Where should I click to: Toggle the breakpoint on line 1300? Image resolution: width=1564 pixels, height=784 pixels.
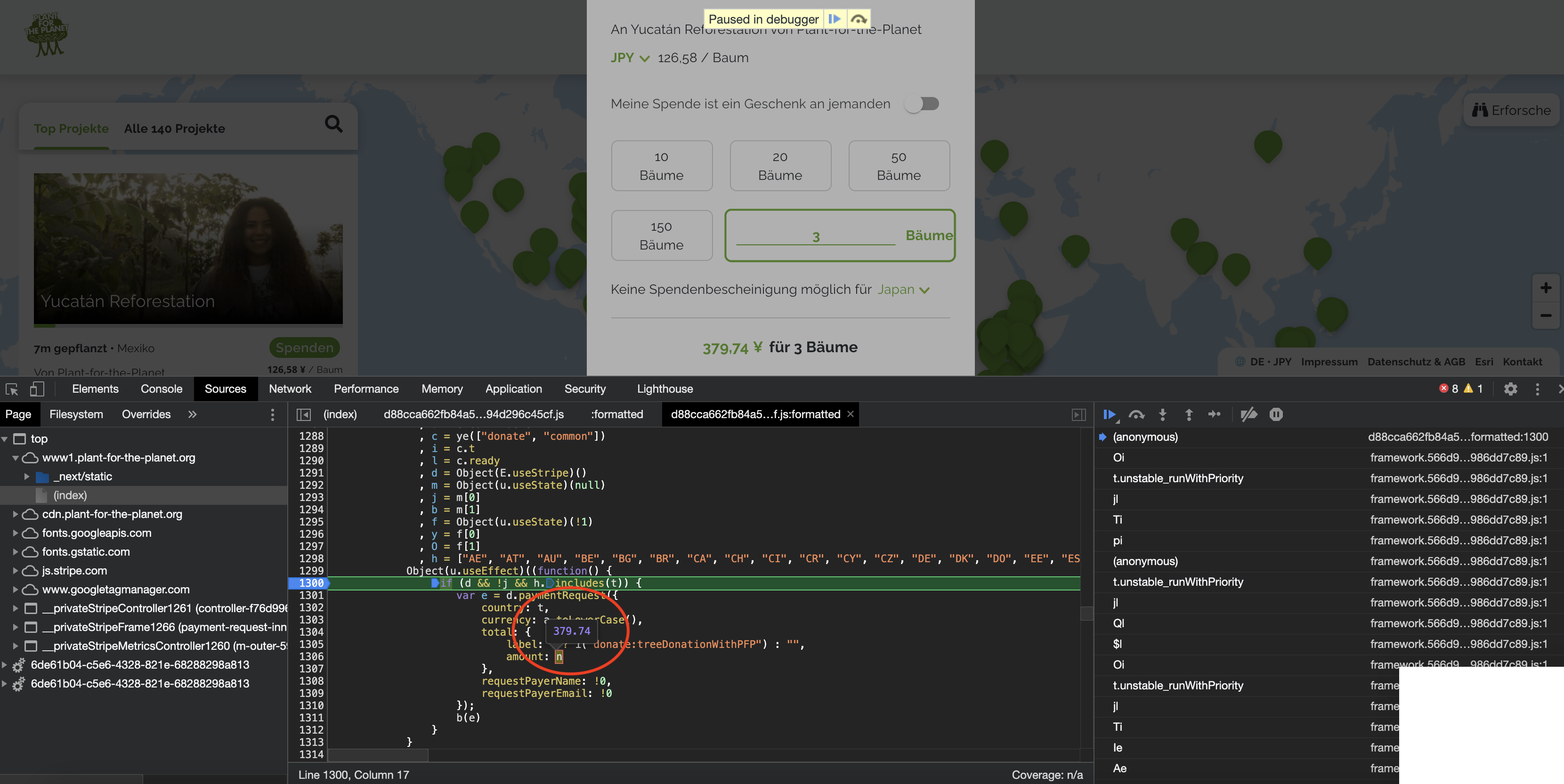[312, 583]
